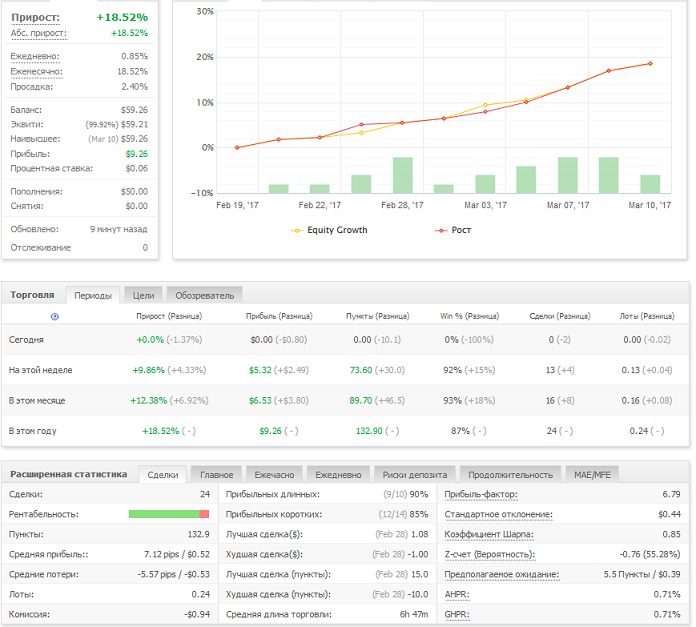Click the Абс. прирост label
Screen dimensions: 696x627
(x=39, y=33)
